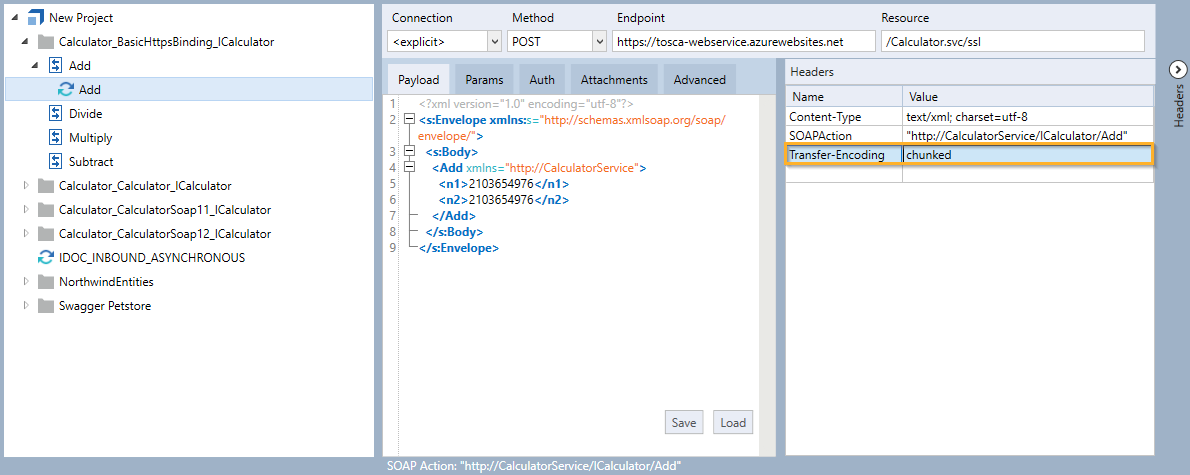Expand the Calculator_Calculator_ICalculator folder

point(26,186)
